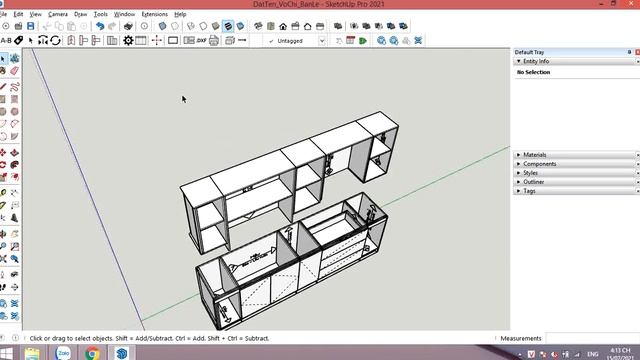Open the Camera menu
Image resolution: width=640 pixels, height=360 pixels.
[x=58, y=14]
